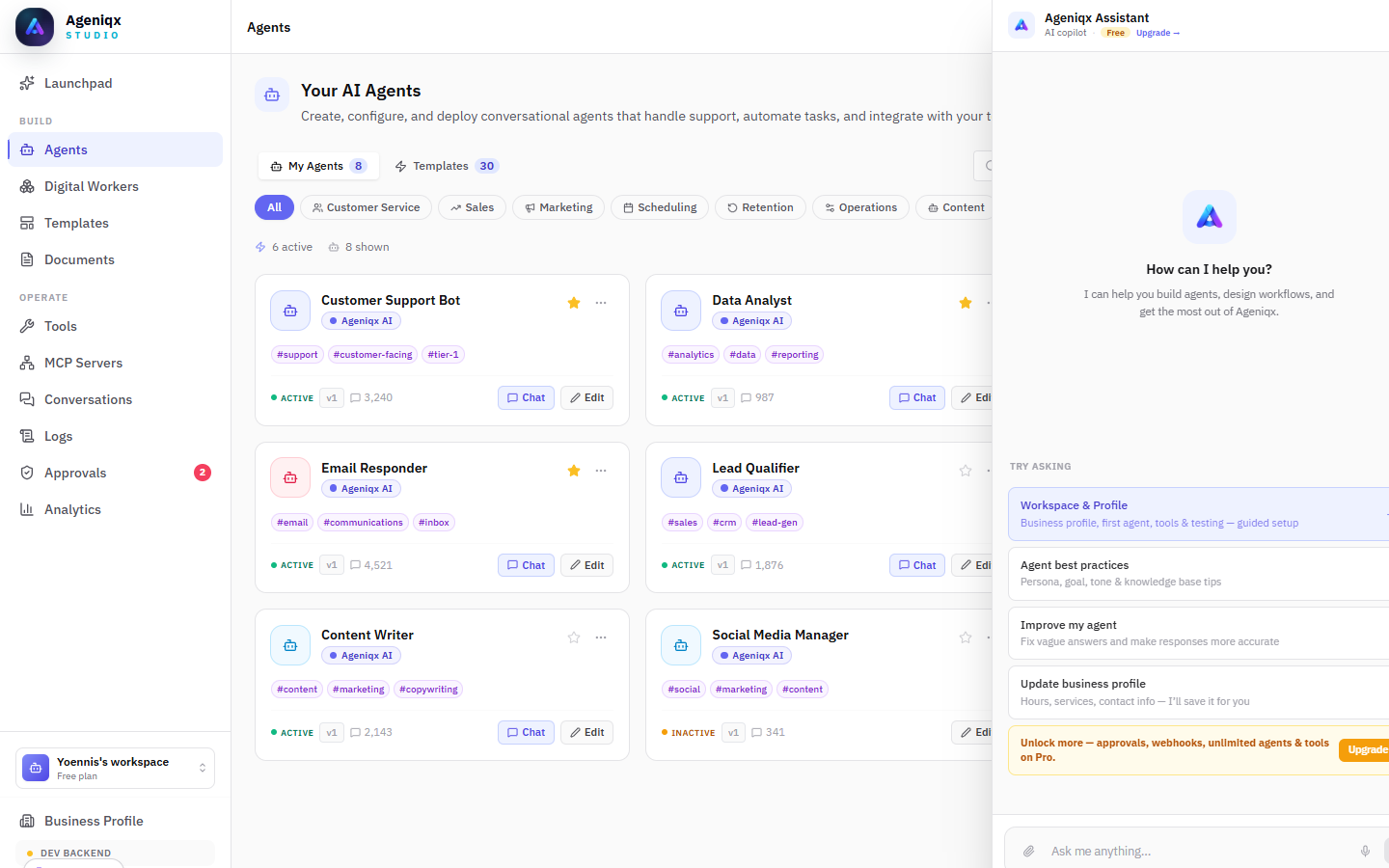1389x868 pixels.
Task: Select Improve my agent suggestion
Action: point(1198,633)
